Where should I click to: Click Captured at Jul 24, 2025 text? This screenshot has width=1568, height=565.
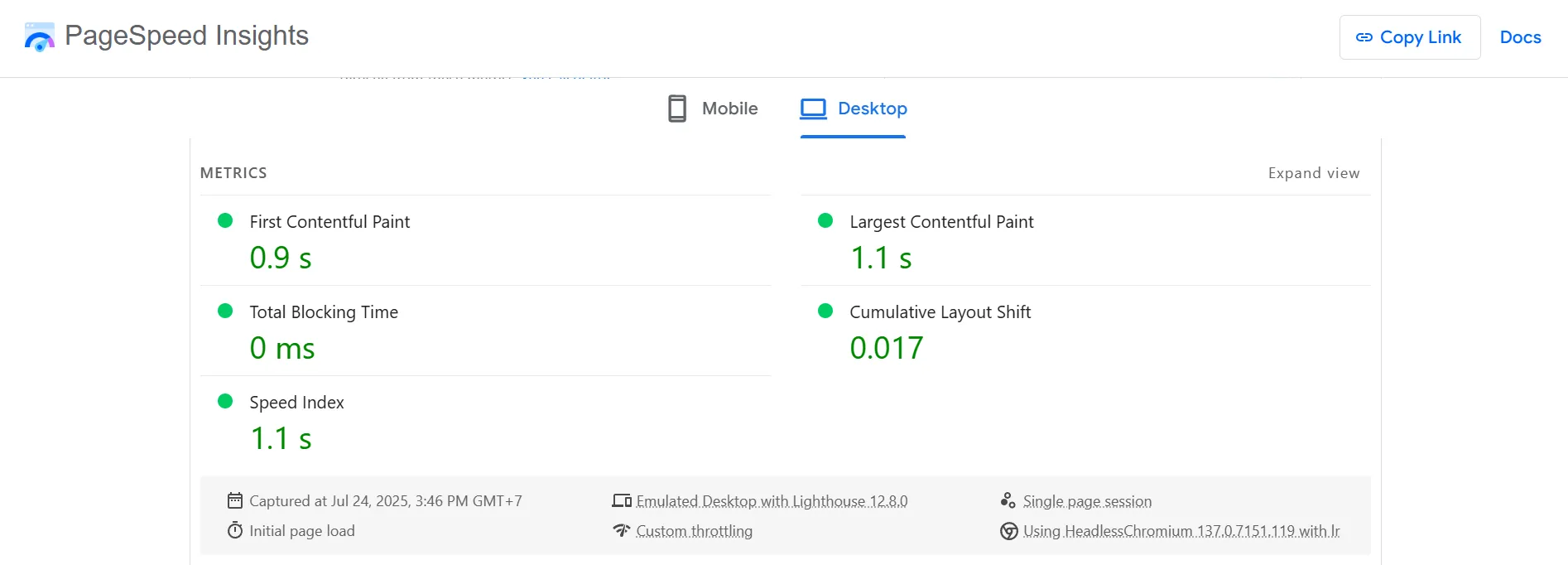pyautogui.click(x=386, y=501)
